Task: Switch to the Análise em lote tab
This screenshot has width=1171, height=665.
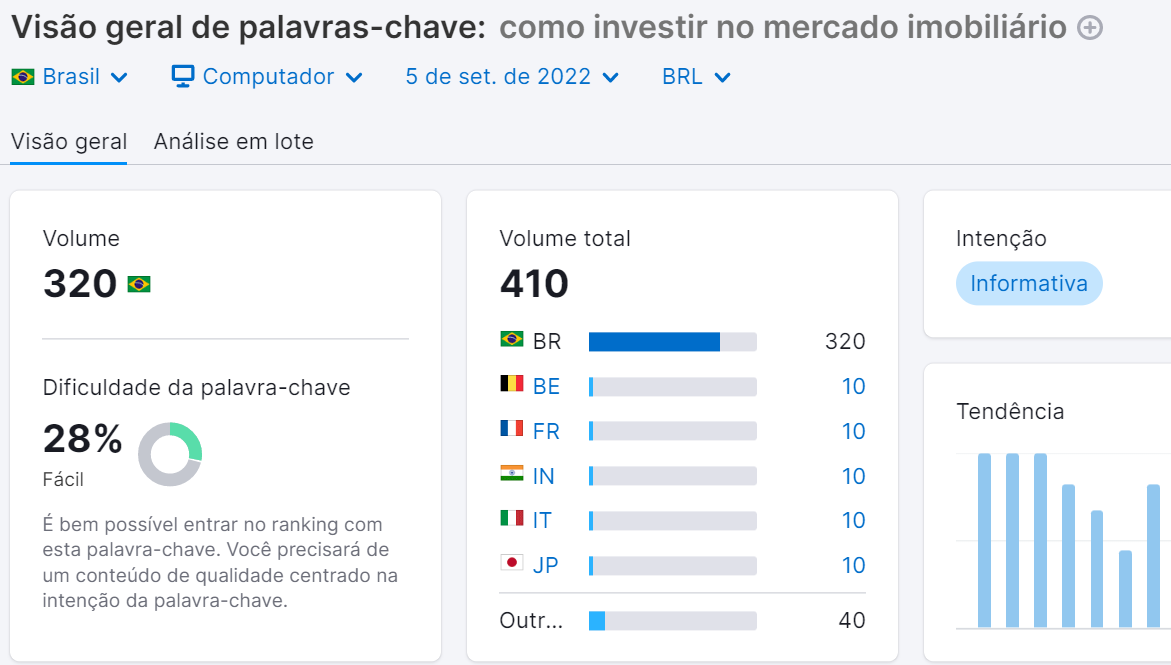Action: 233,141
